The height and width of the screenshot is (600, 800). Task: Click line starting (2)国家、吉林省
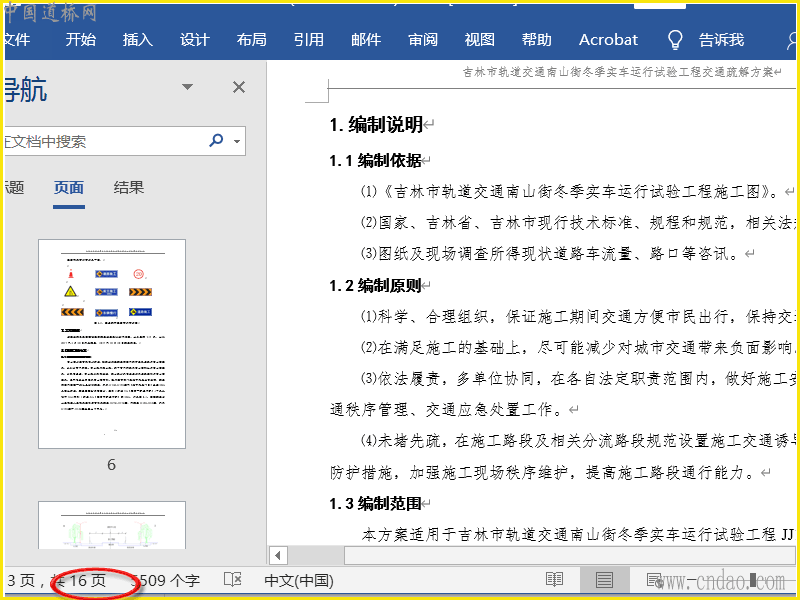pos(577,222)
